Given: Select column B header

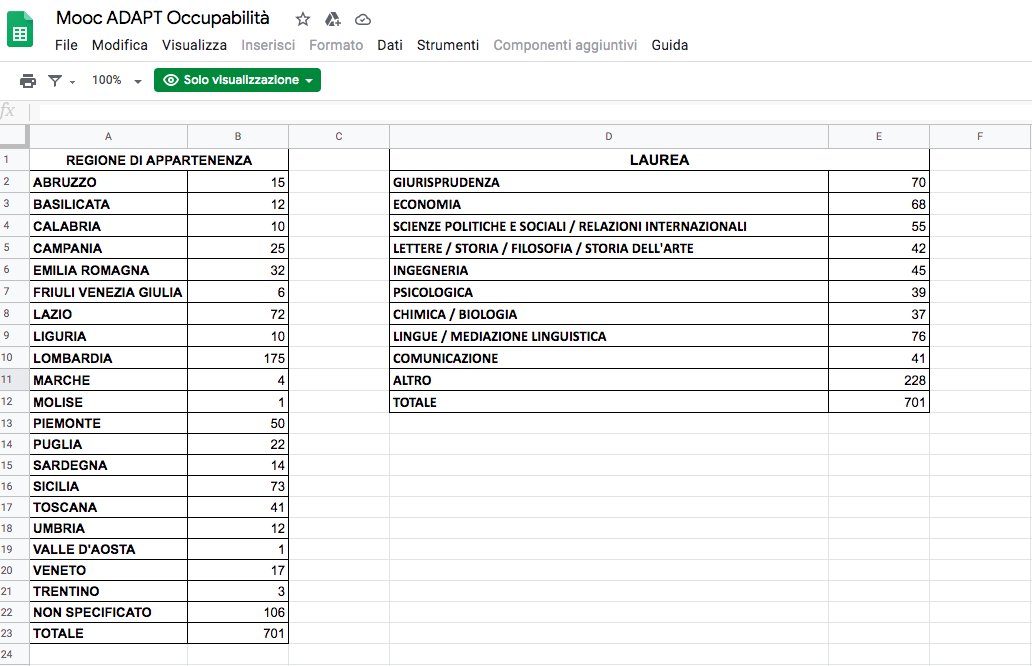Looking at the screenshot, I should click(x=238, y=136).
